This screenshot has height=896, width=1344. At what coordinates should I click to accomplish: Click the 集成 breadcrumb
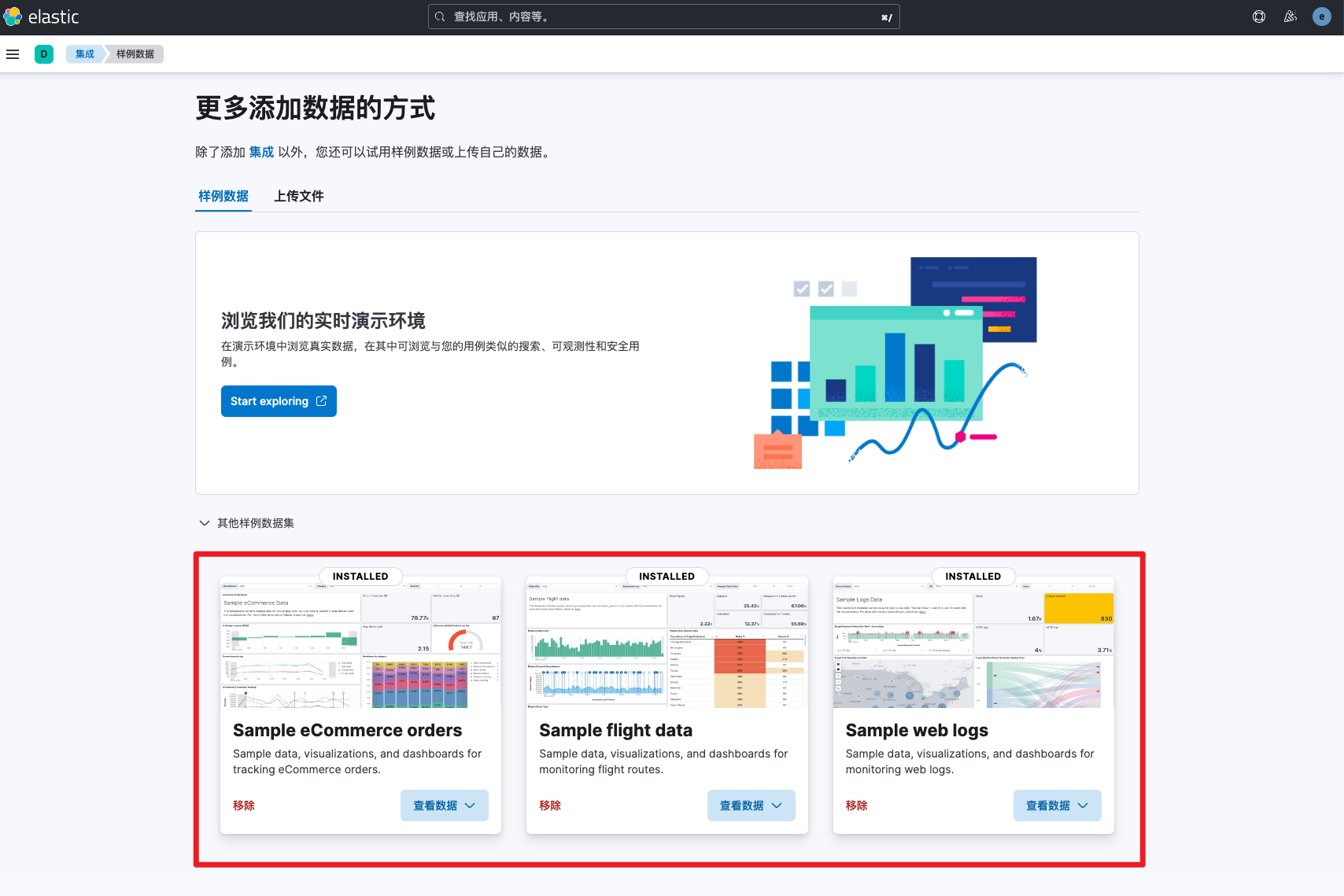(x=85, y=54)
